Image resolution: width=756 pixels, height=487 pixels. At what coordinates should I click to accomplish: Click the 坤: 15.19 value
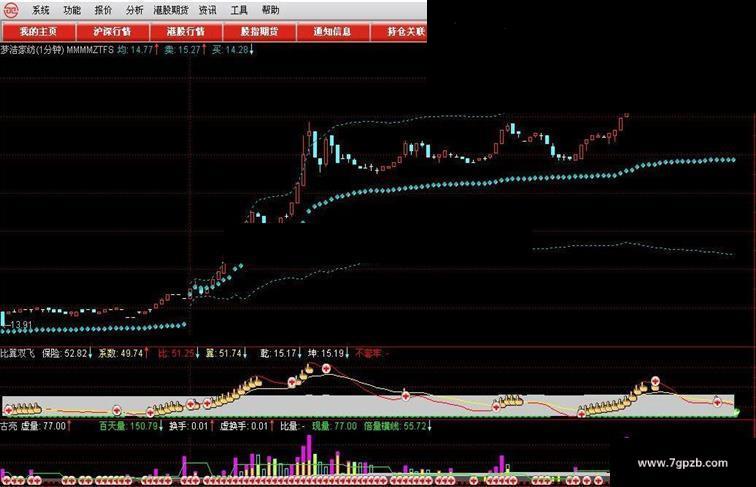coord(329,353)
